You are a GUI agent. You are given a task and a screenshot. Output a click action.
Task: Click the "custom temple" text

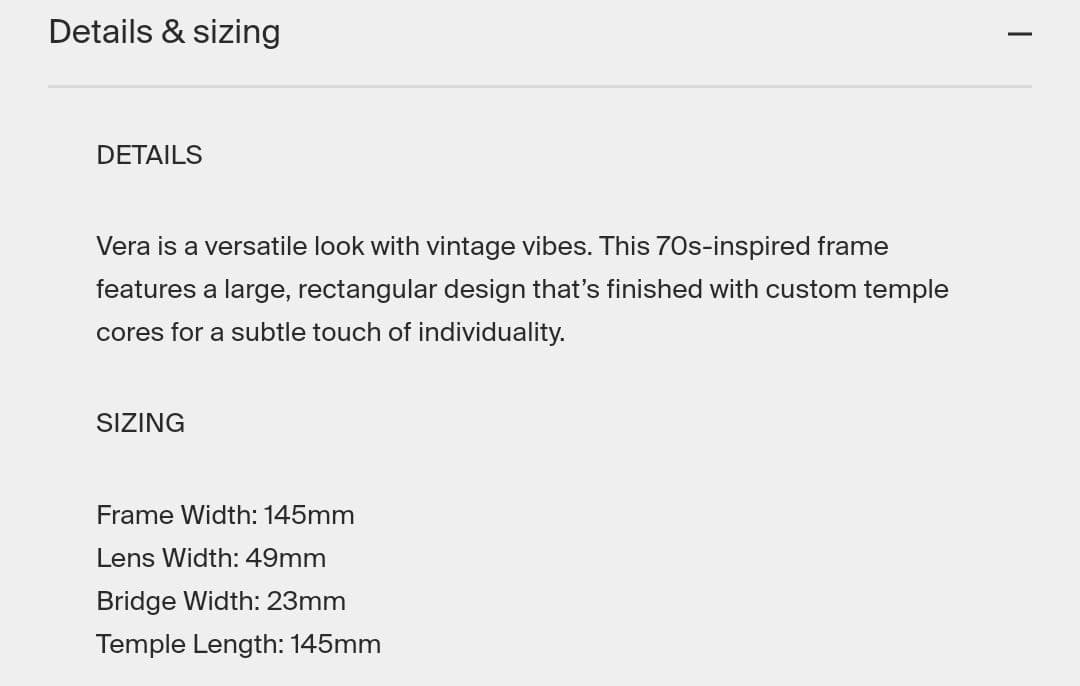click(857, 289)
